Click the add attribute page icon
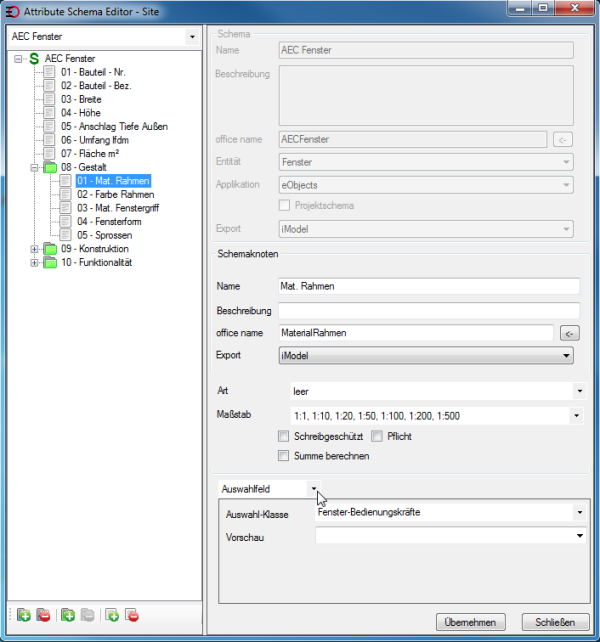600x642 pixels. coord(112,615)
